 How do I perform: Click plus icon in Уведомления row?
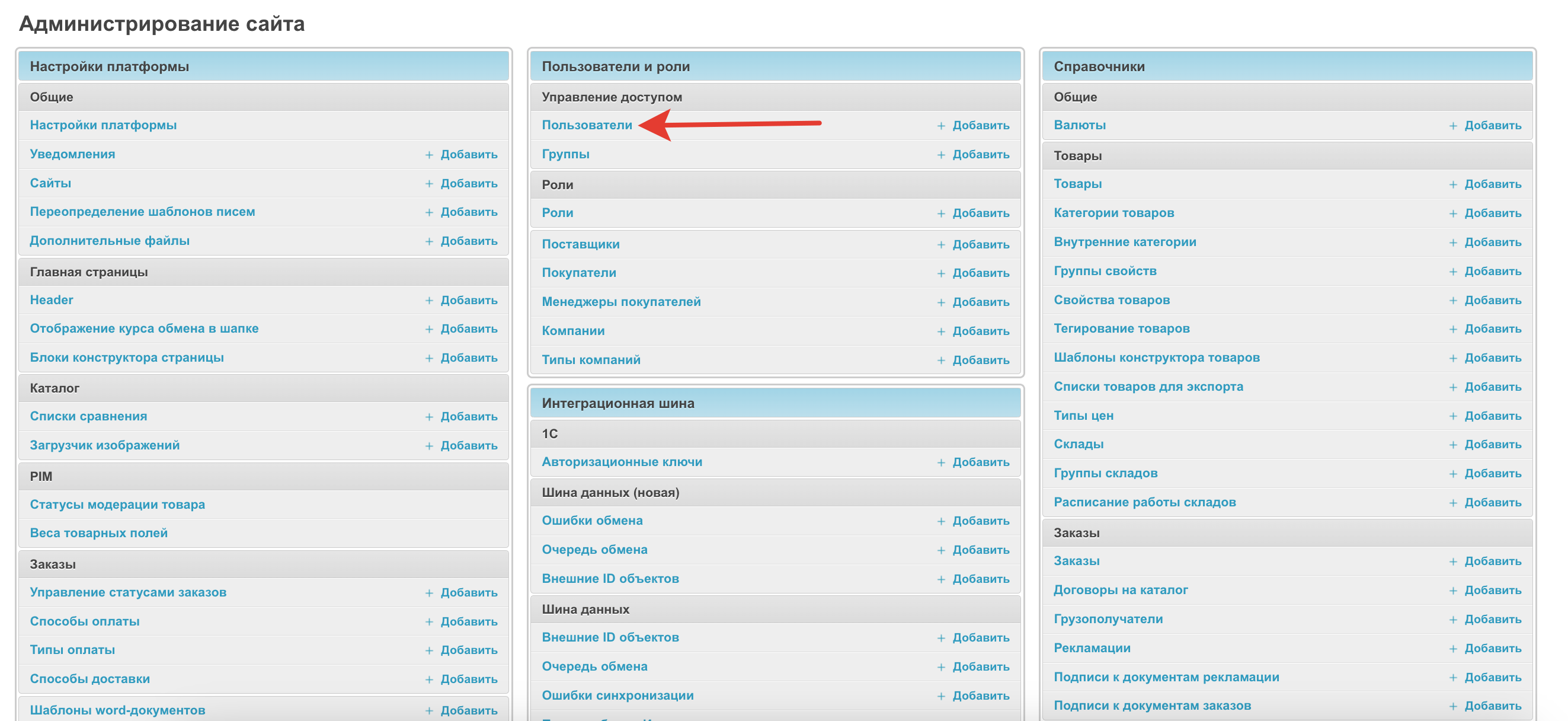pos(428,155)
